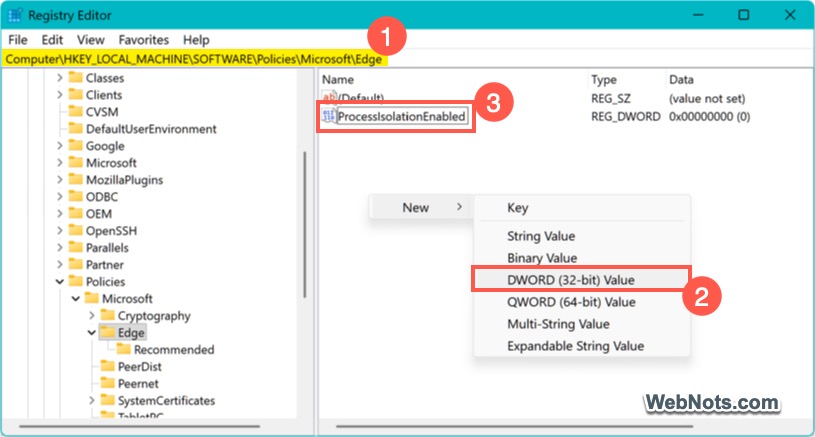Collapse the Edge key
This screenshot has width=815, height=437.
pyautogui.click(x=92, y=333)
